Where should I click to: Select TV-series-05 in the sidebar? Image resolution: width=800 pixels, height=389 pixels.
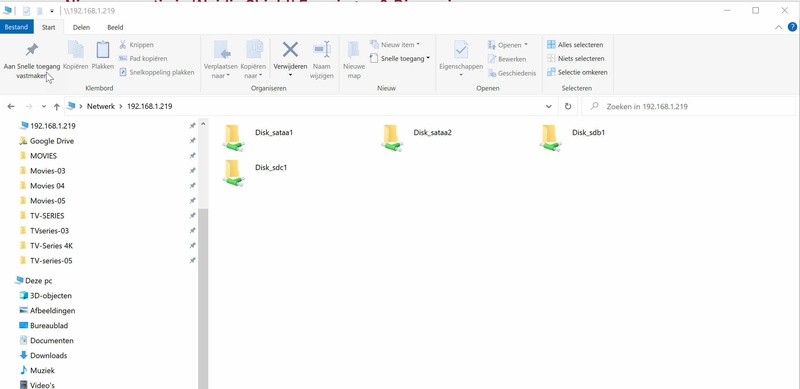coord(51,260)
